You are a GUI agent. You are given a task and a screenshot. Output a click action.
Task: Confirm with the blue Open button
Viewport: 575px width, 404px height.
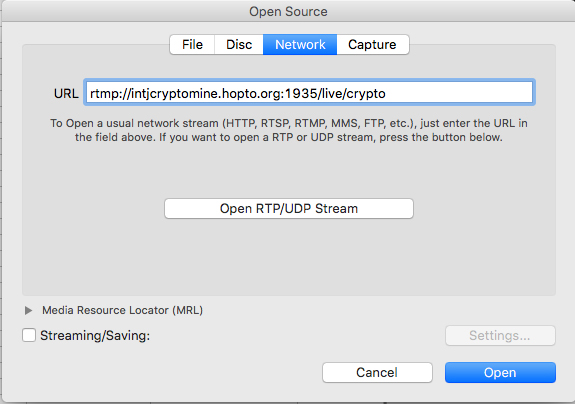(500, 372)
